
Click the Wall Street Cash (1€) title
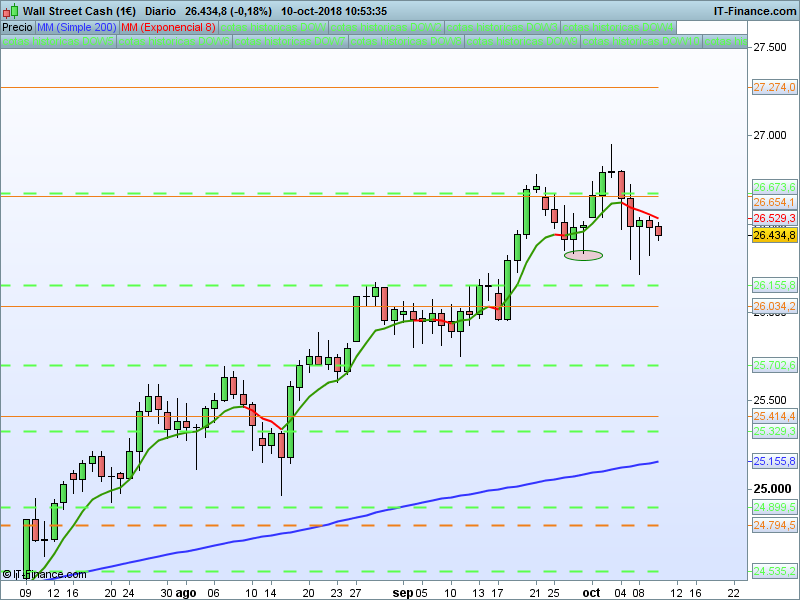coord(79,11)
